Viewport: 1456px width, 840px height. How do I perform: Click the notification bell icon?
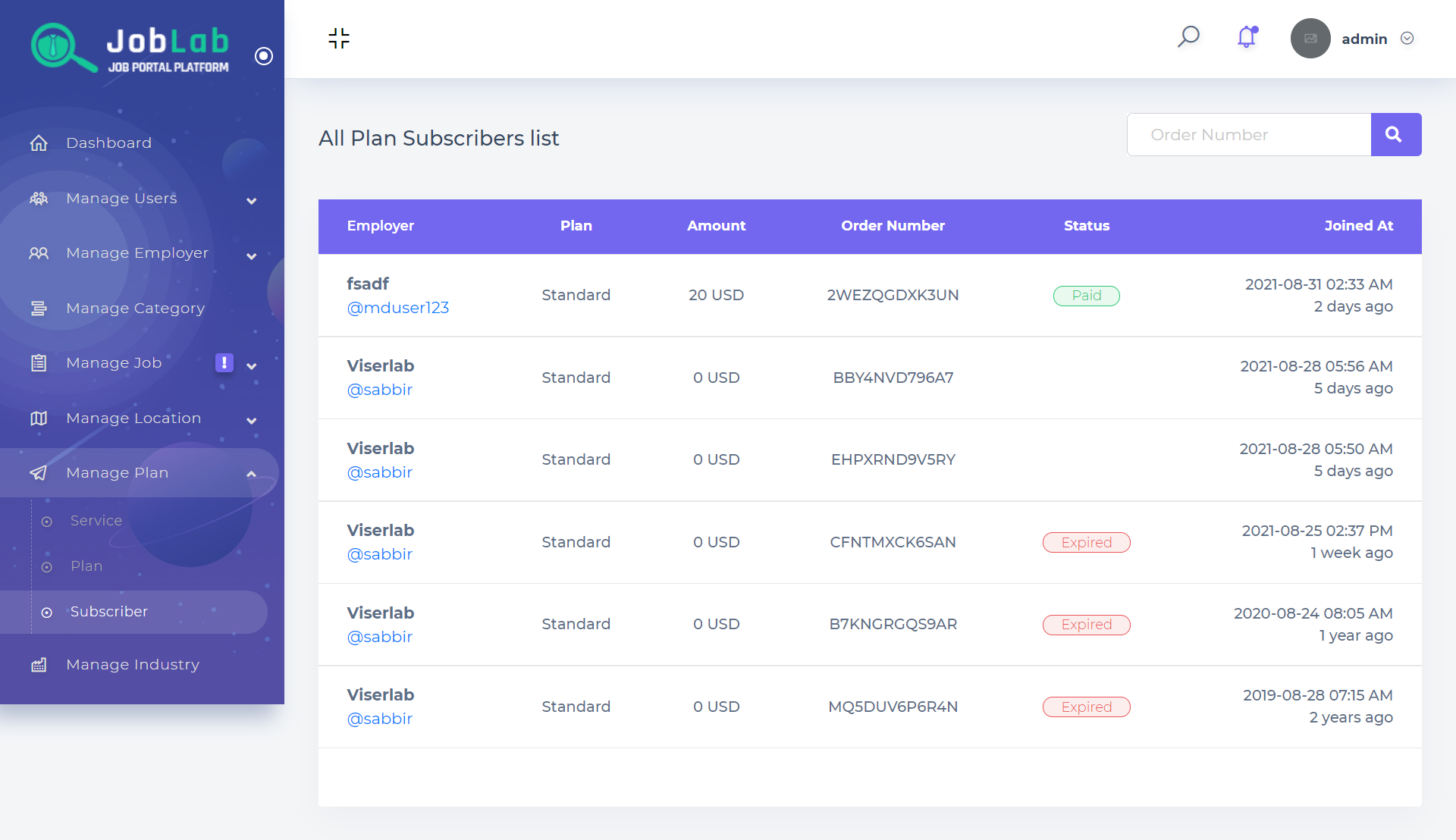(1247, 37)
